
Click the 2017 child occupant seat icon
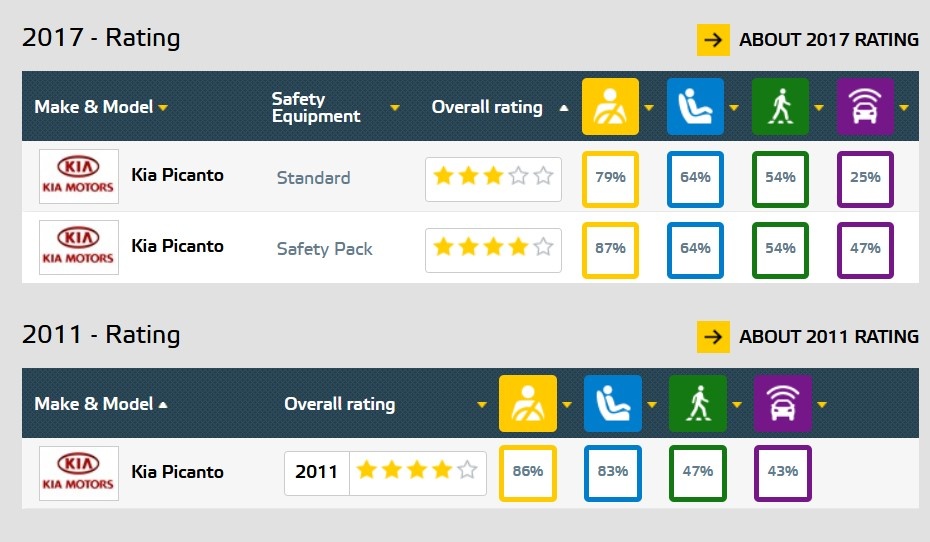click(695, 107)
